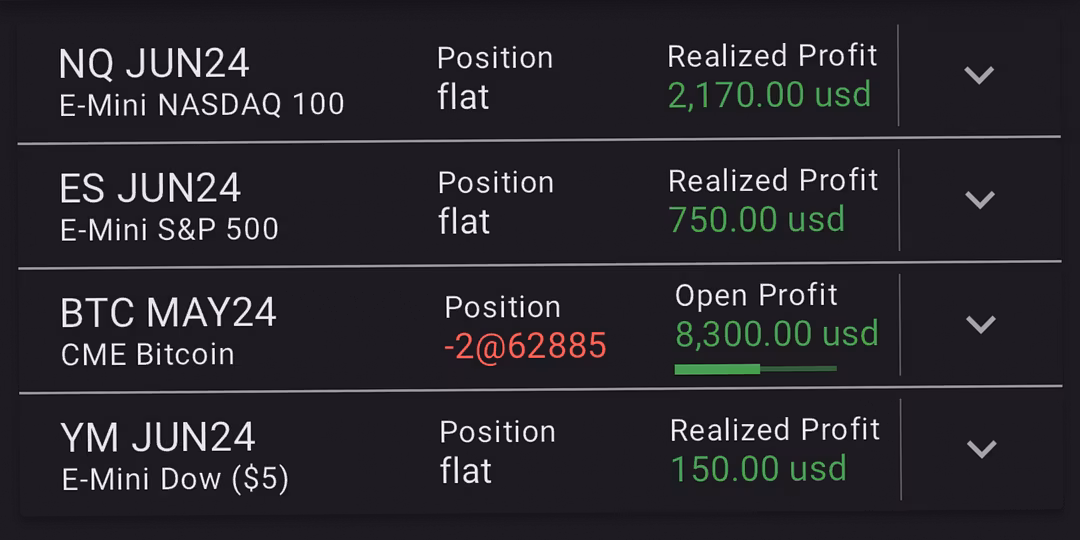Click the 150.00 usd realized profit
This screenshot has height=540, width=1080.
[x=758, y=469]
